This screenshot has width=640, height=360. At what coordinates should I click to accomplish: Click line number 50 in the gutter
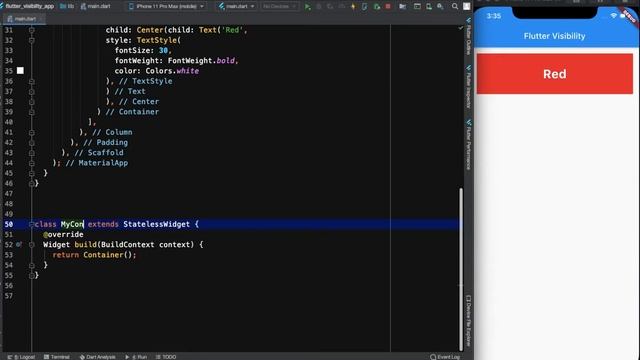coord(9,224)
